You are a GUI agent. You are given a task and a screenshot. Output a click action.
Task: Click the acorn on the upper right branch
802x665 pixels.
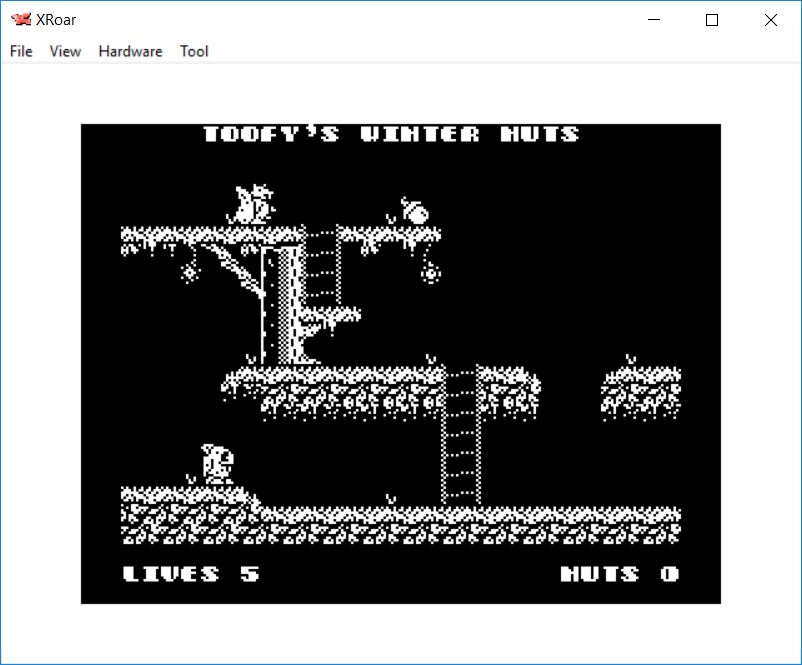coord(414,210)
